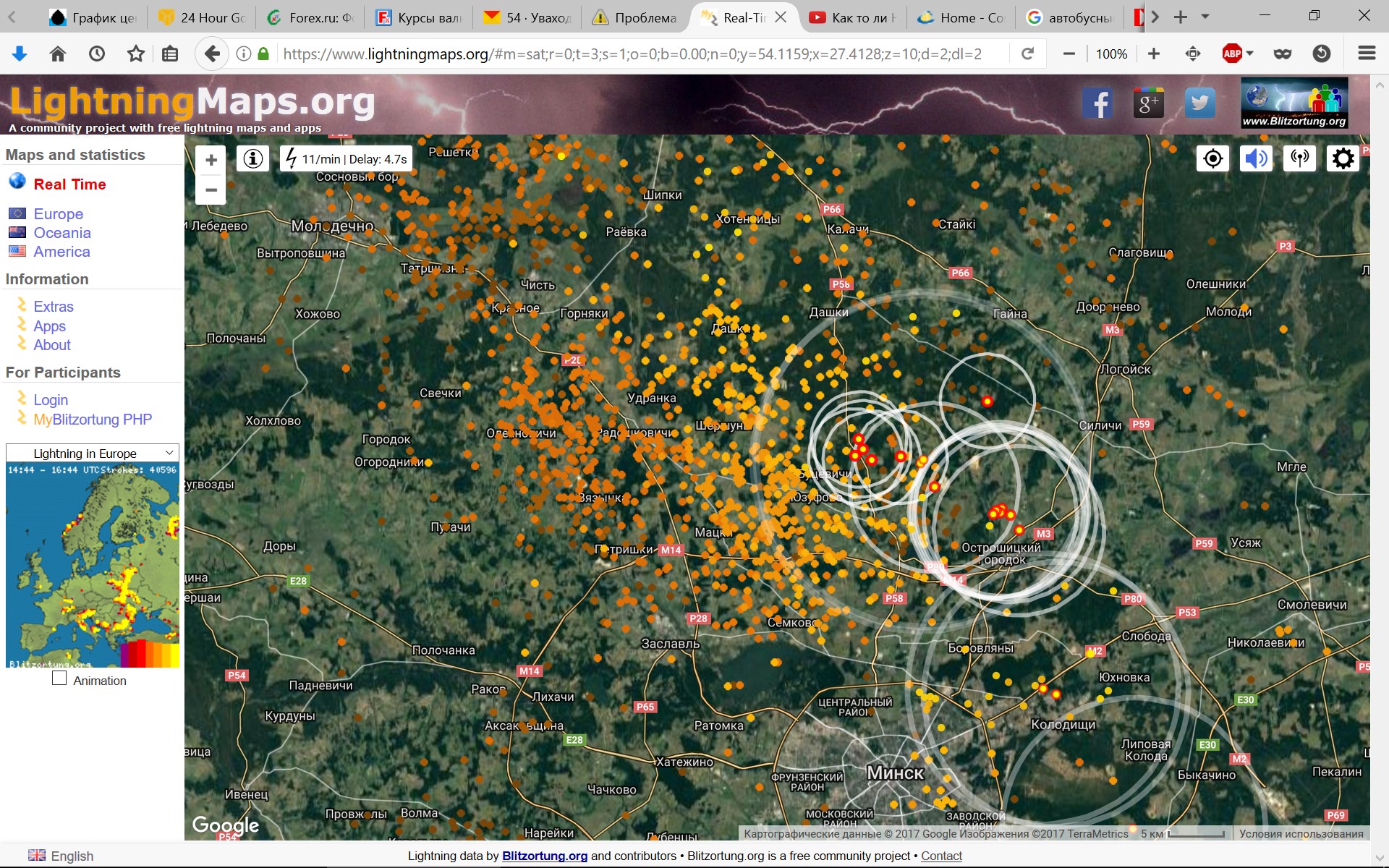Show detector stations antenna icon
This screenshot has width=1389, height=868.
[x=1299, y=158]
